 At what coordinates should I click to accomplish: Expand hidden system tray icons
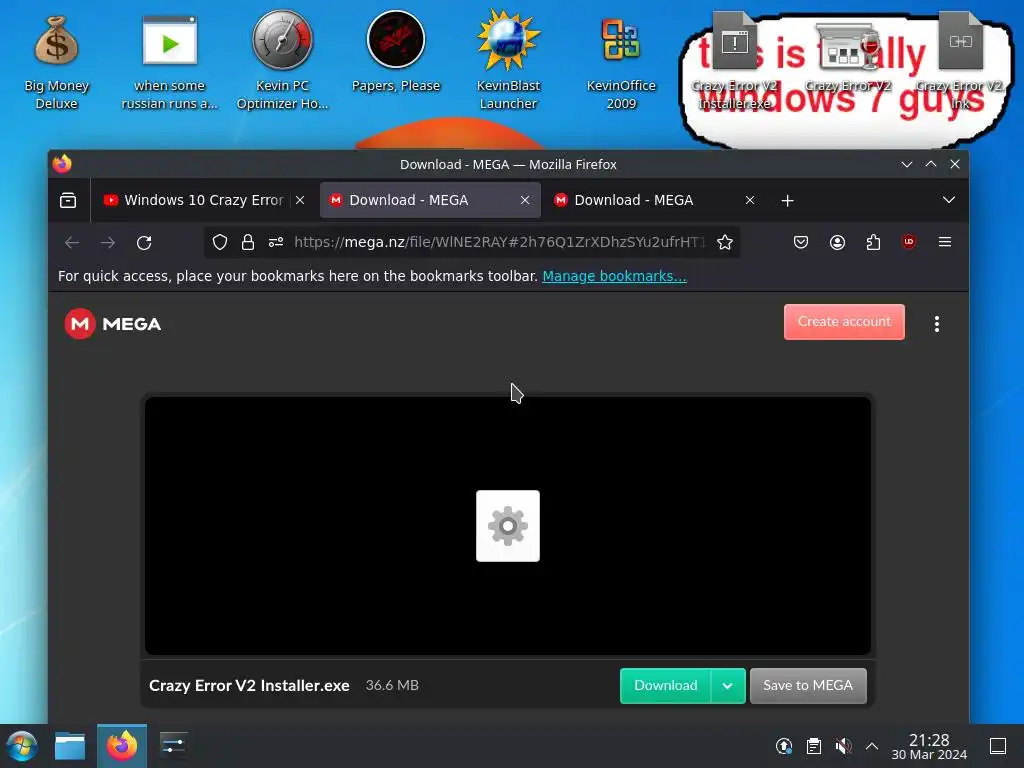pyautogui.click(x=872, y=746)
